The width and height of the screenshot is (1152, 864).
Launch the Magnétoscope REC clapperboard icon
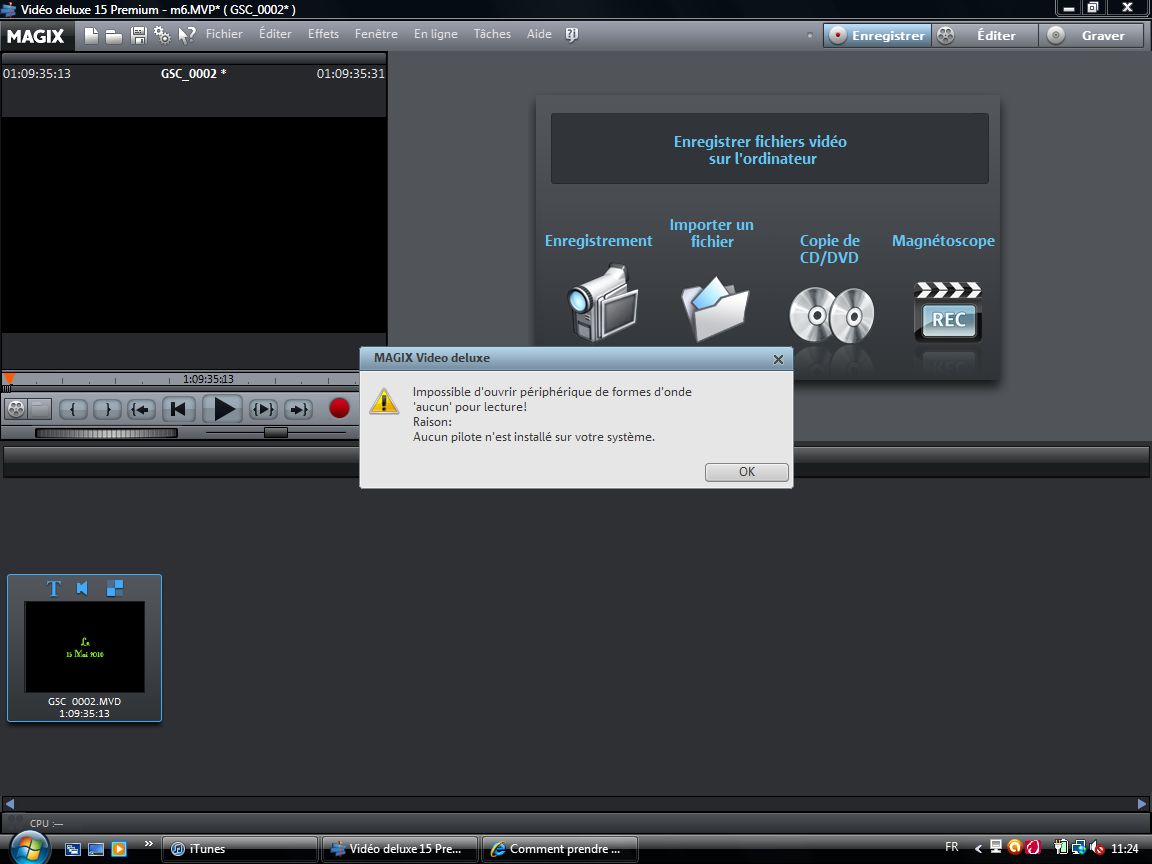coord(948,313)
